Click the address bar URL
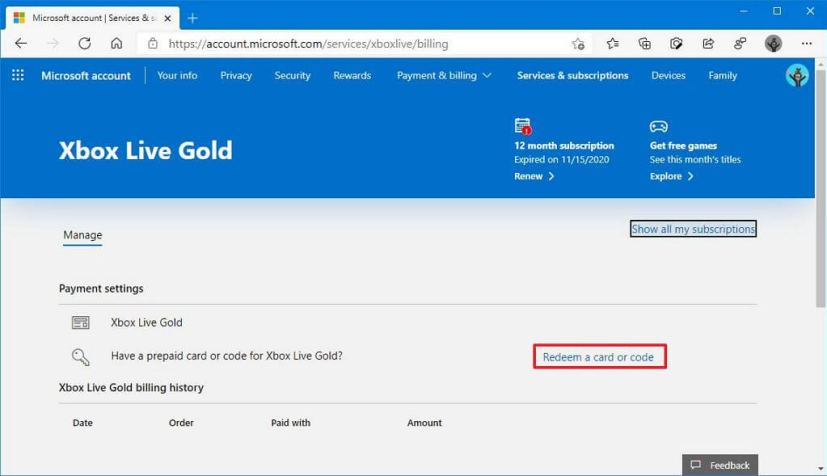 (x=309, y=44)
